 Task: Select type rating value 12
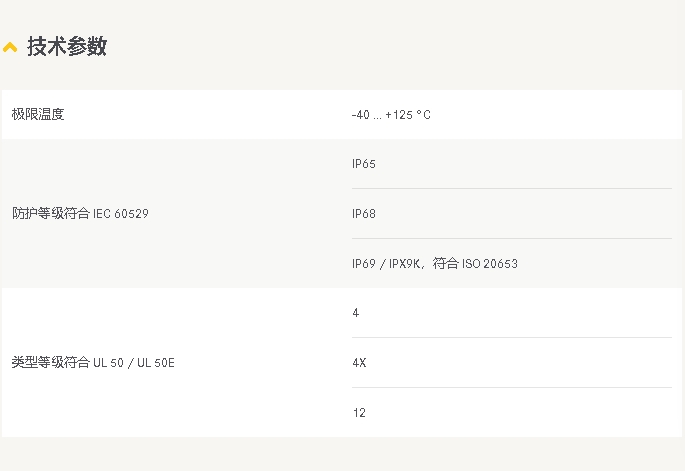(x=359, y=413)
